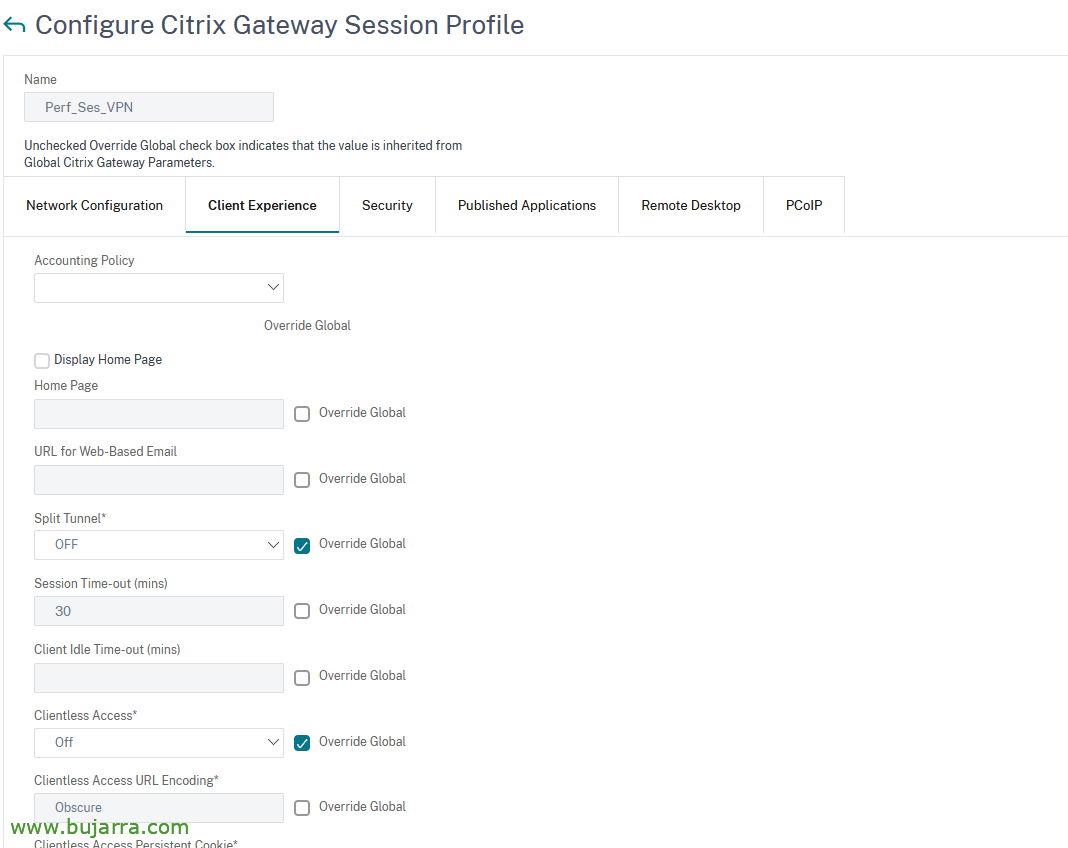Screen dimensions: 1068x848
Task: Uncheck Override Global for Split Tunnel
Action: [x=302, y=545]
